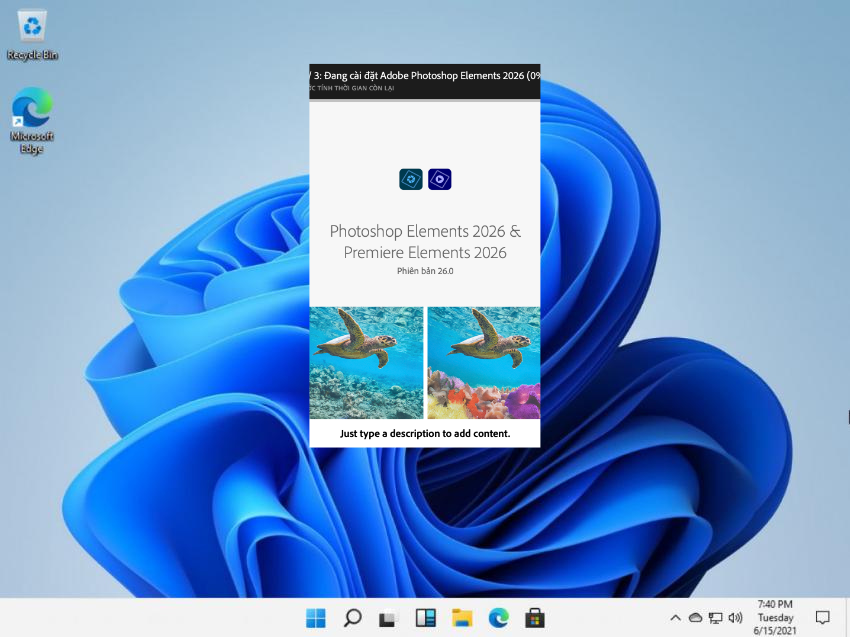Open network settings from the tray
The image size is (850, 637).
(x=715, y=618)
